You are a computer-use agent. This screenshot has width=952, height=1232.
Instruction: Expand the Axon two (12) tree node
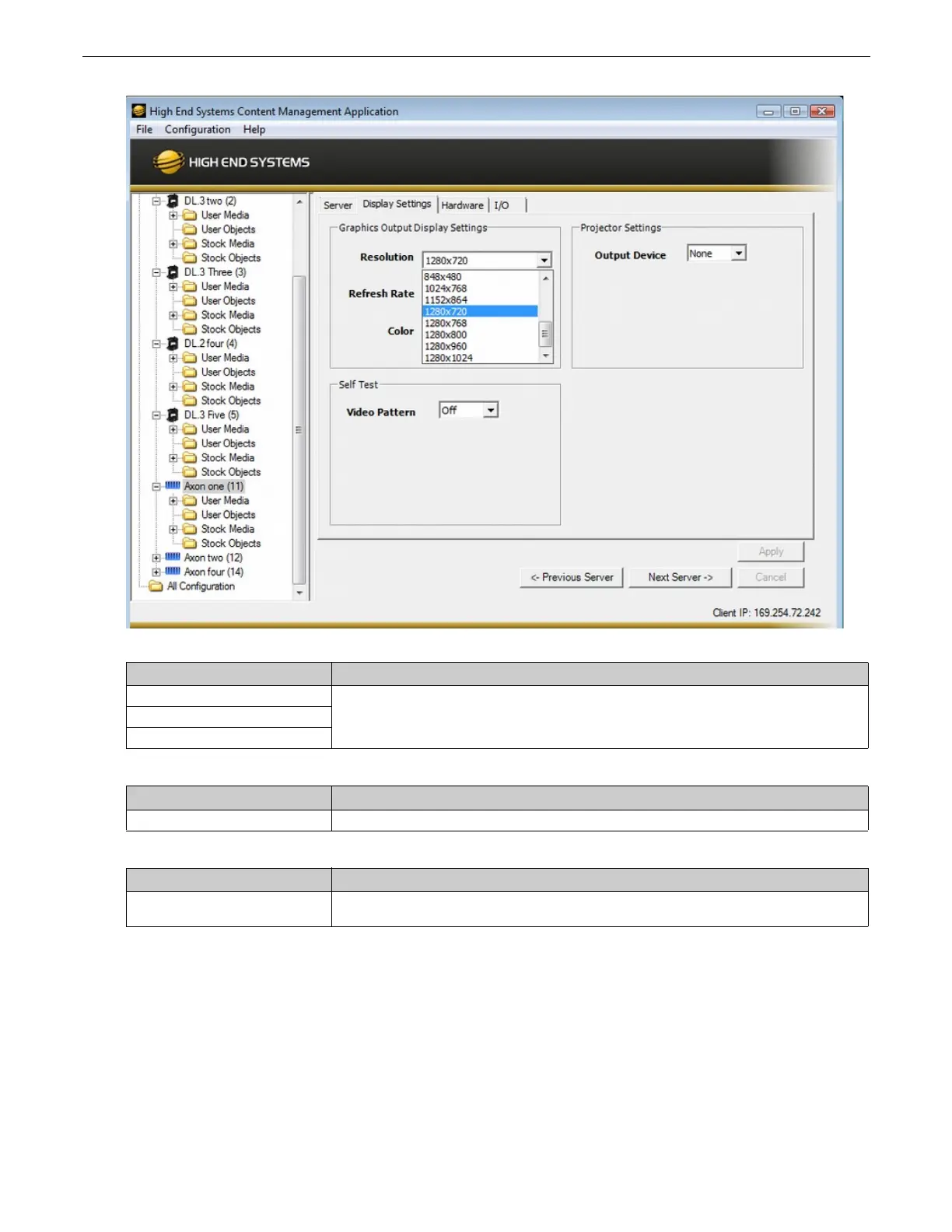(156, 558)
